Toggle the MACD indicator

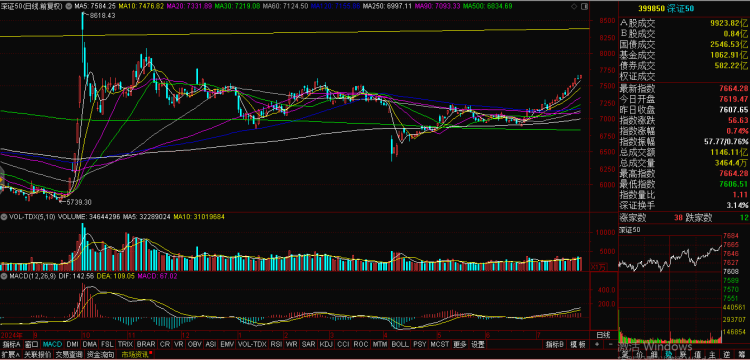pos(52,344)
